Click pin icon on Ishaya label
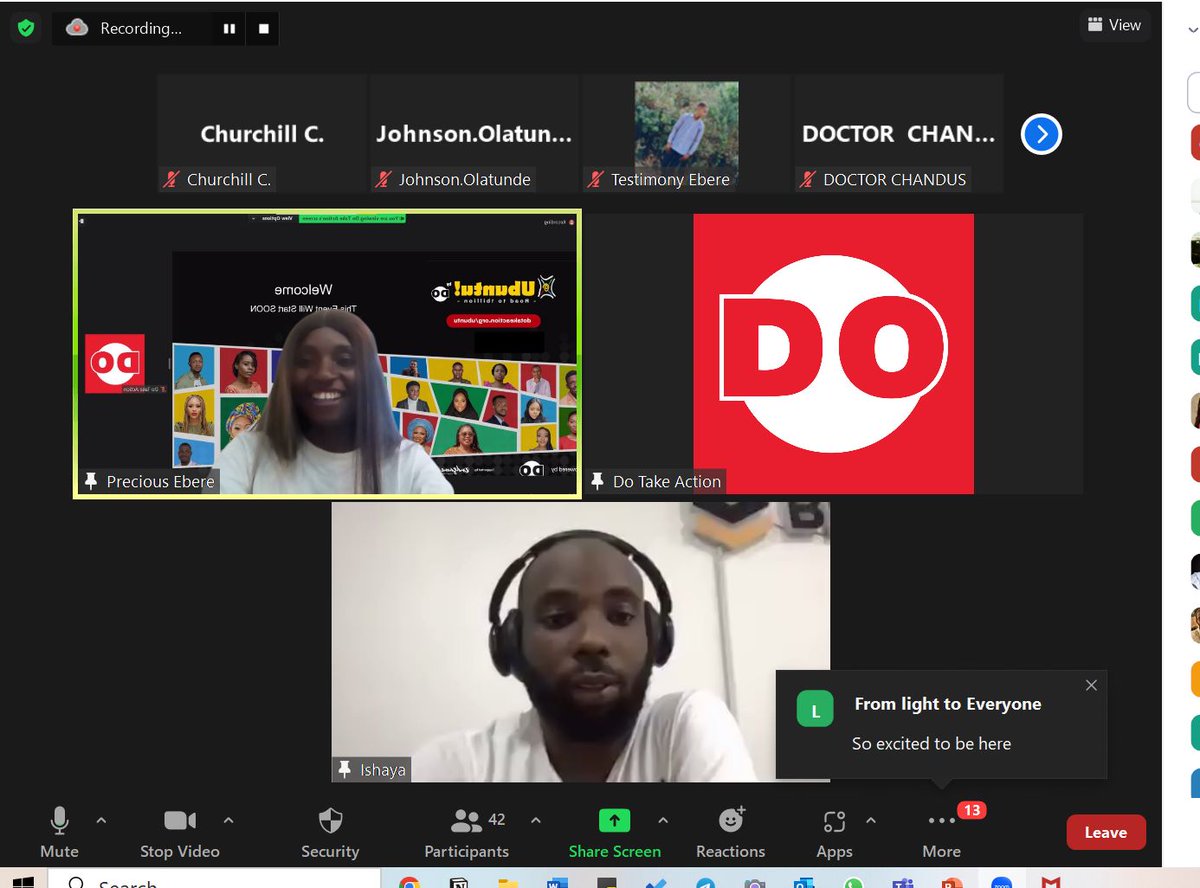This screenshot has height=888, width=1200. point(345,769)
